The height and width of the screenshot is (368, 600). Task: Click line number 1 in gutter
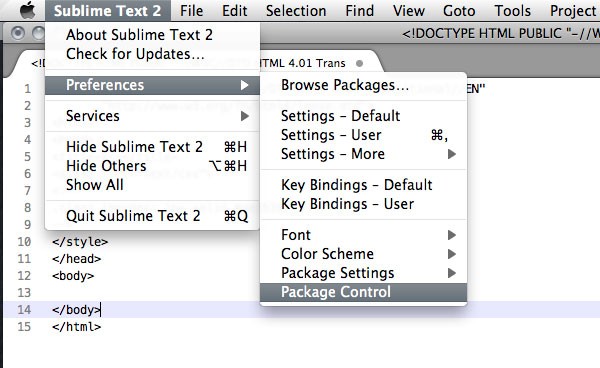tap(27, 89)
